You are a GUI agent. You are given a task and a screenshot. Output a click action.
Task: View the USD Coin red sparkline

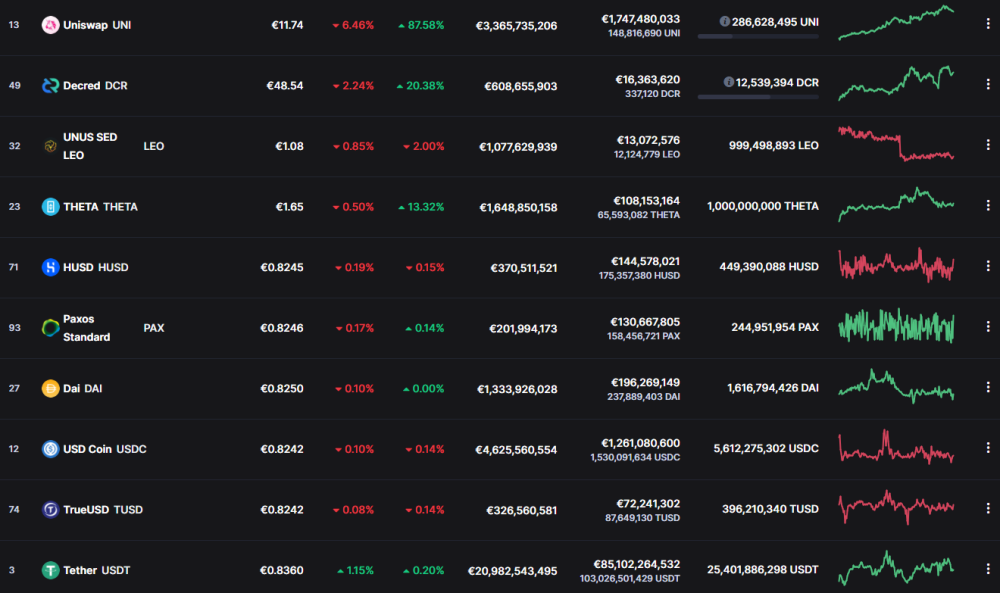click(x=896, y=446)
